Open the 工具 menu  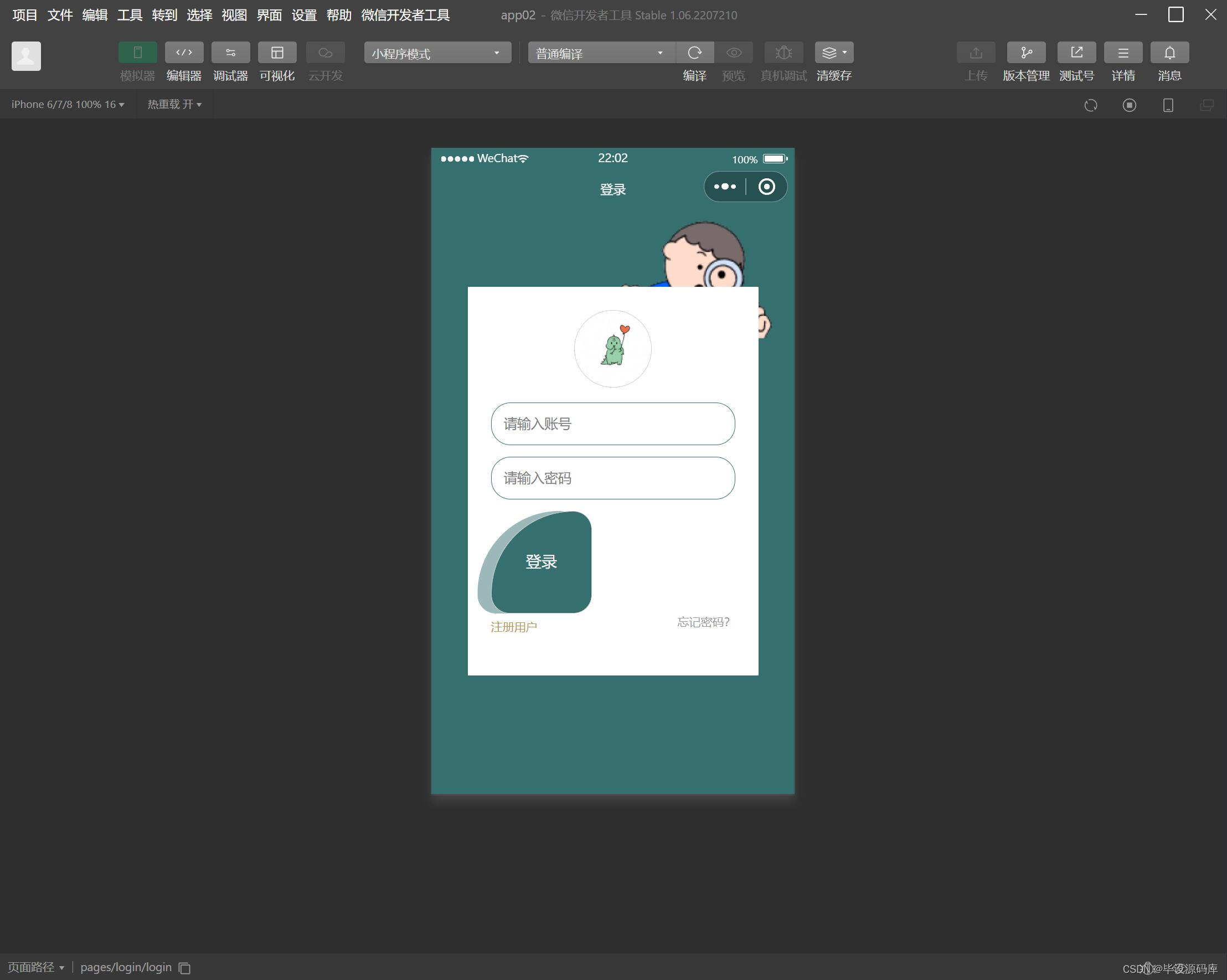click(129, 16)
